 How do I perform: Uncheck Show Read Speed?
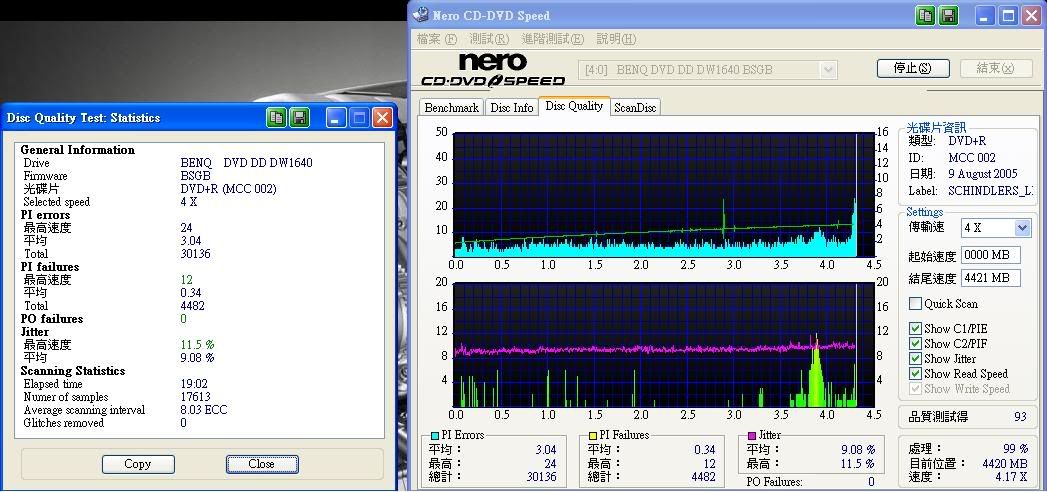[x=915, y=374]
